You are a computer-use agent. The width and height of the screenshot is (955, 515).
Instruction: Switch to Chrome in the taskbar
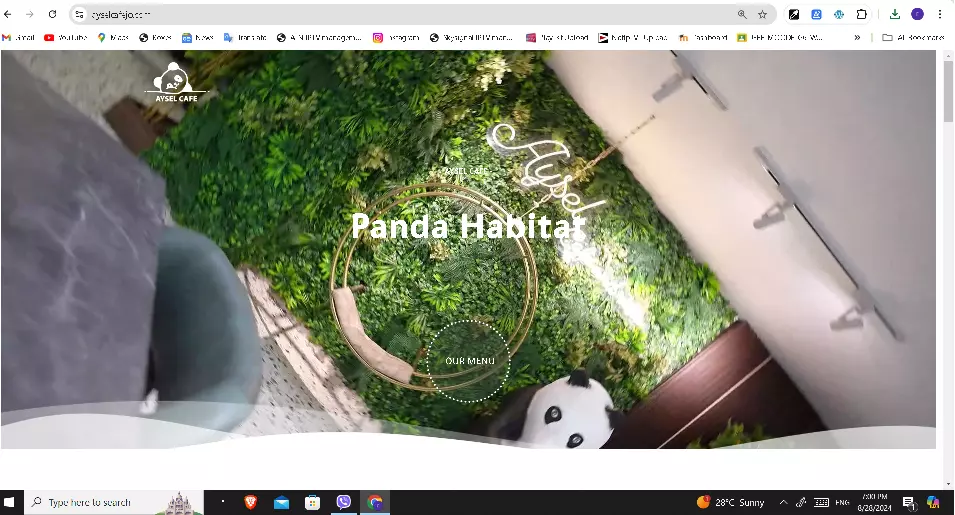375,502
